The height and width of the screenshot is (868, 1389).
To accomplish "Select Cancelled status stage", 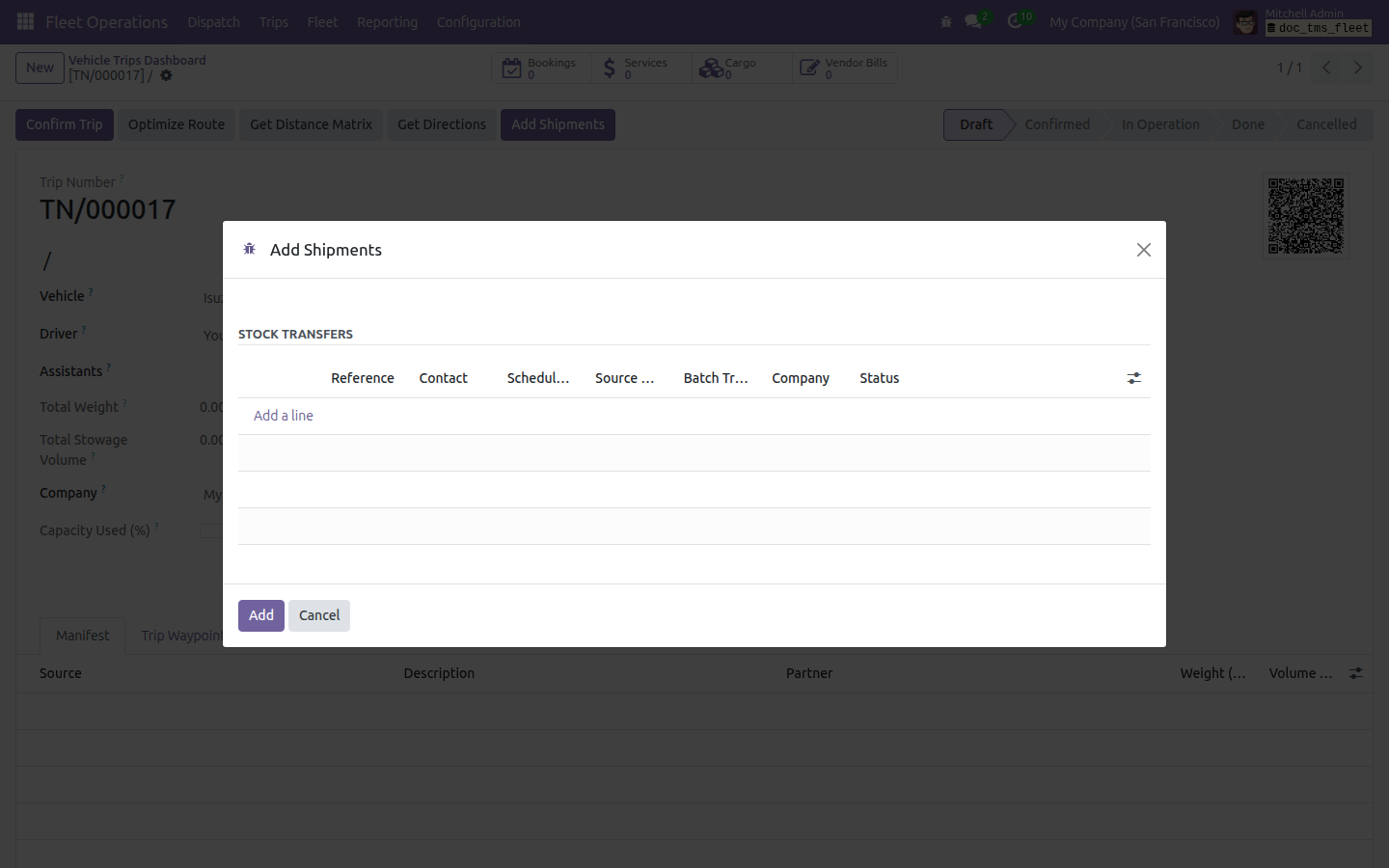I will [1326, 124].
